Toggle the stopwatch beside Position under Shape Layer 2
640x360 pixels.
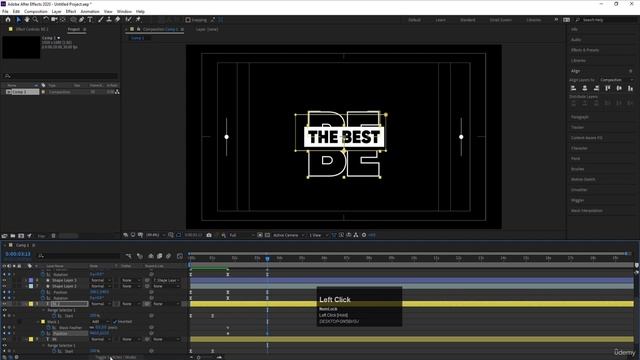pyautogui.click(x=42, y=292)
